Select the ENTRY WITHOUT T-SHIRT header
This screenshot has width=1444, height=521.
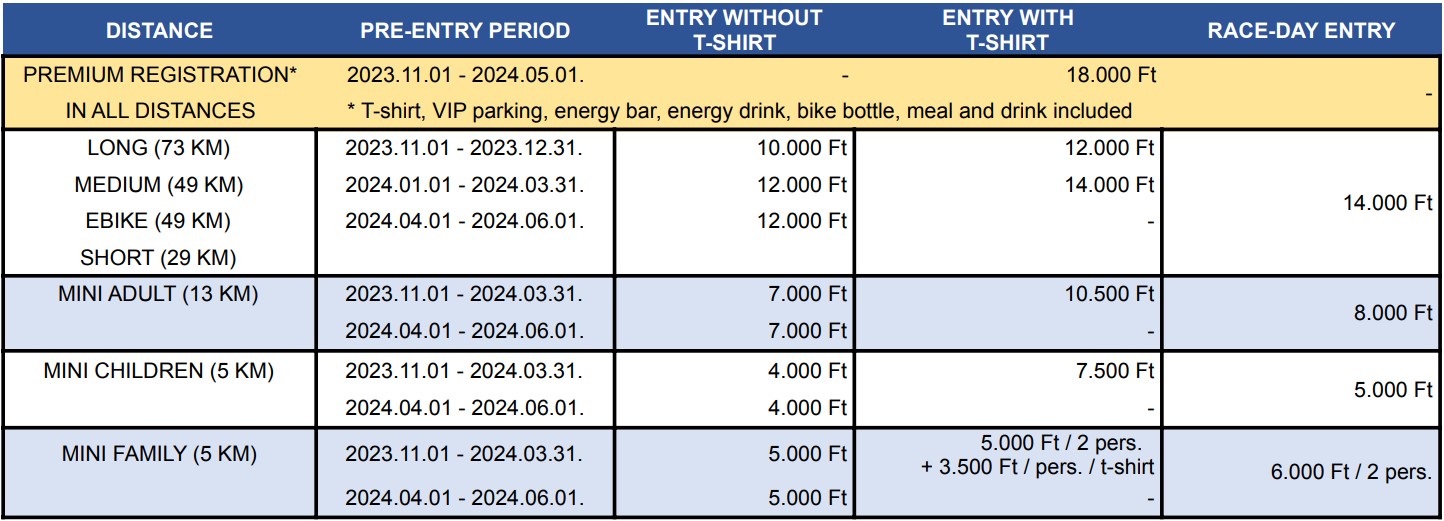[x=733, y=30]
